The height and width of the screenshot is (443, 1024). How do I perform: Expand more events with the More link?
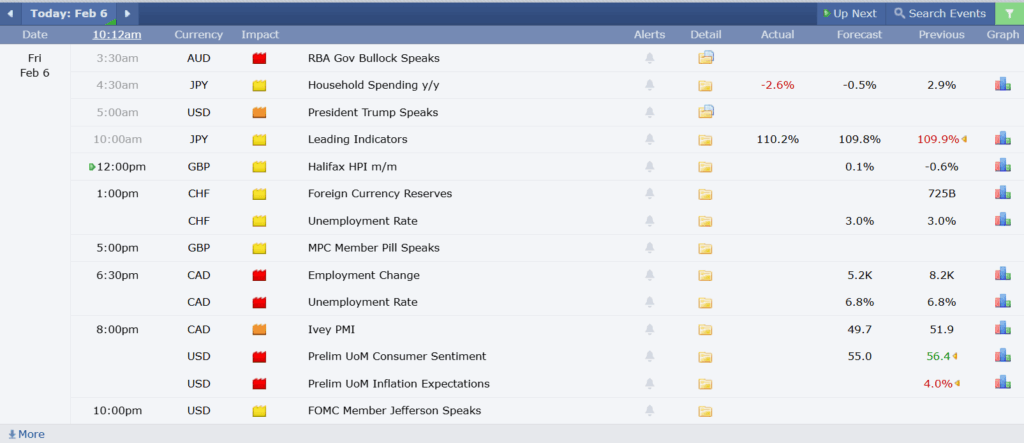[x=26, y=434]
